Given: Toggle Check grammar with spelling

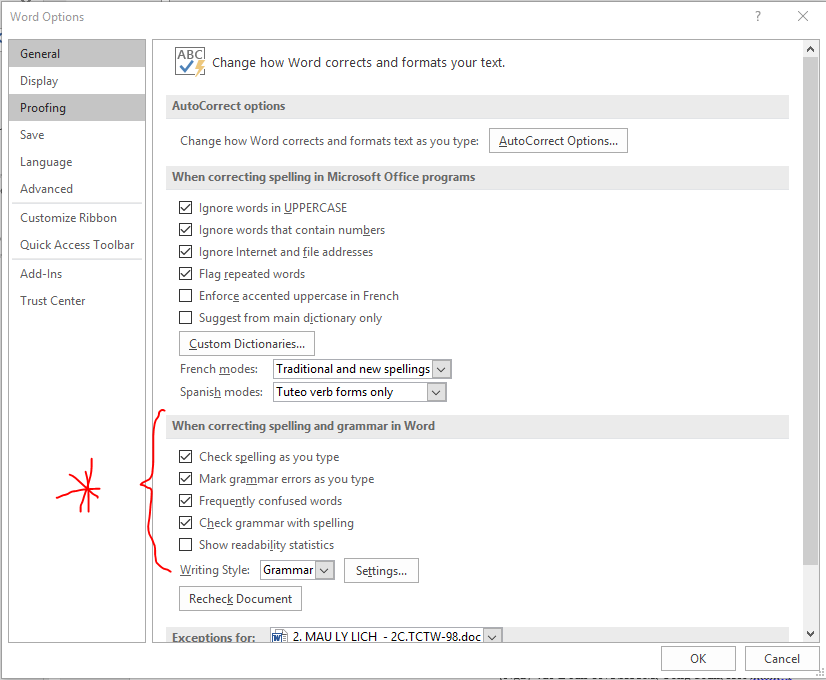Looking at the screenshot, I should pyautogui.click(x=185, y=523).
